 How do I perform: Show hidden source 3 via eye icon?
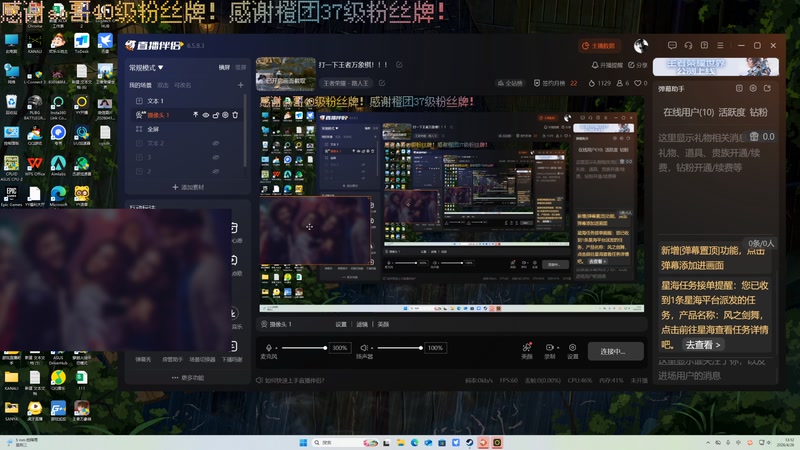tap(216, 157)
